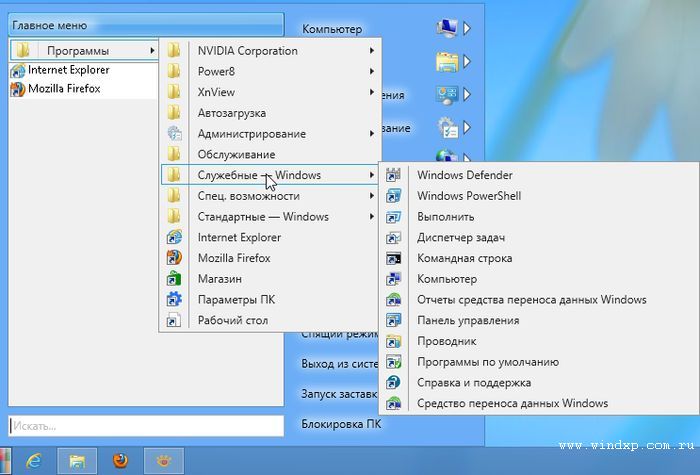This screenshot has height=475, width=700.
Task: Click the Windows Defender label
Action: [x=465, y=175]
